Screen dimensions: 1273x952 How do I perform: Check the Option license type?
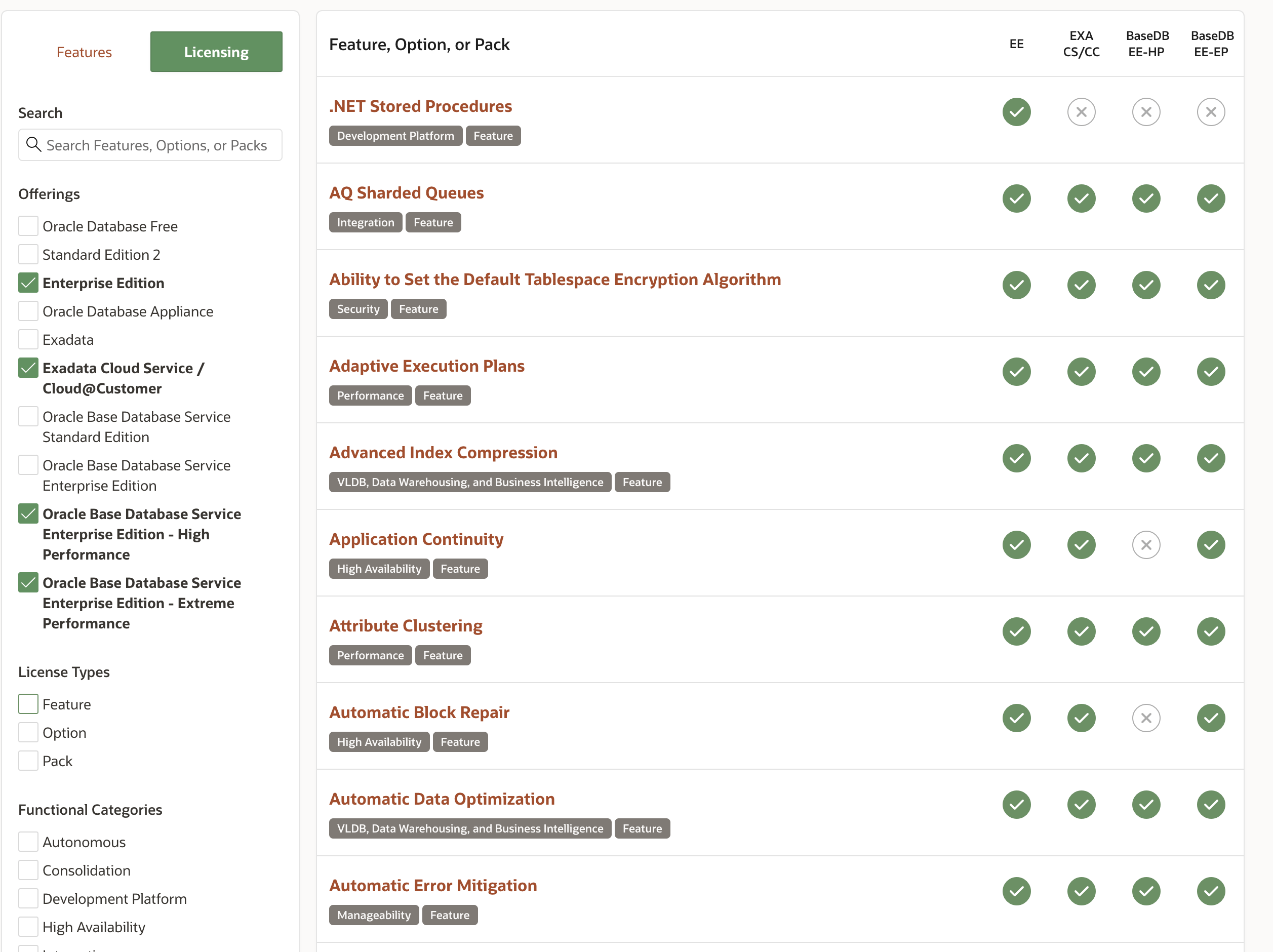click(28, 733)
